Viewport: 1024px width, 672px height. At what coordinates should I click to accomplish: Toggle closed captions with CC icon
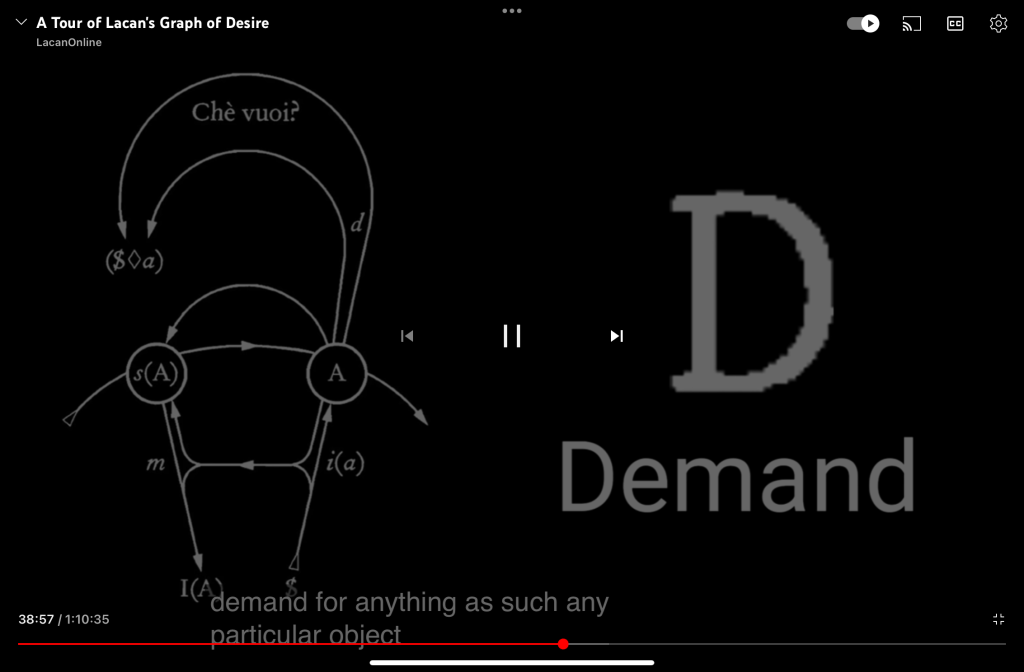click(x=955, y=24)
